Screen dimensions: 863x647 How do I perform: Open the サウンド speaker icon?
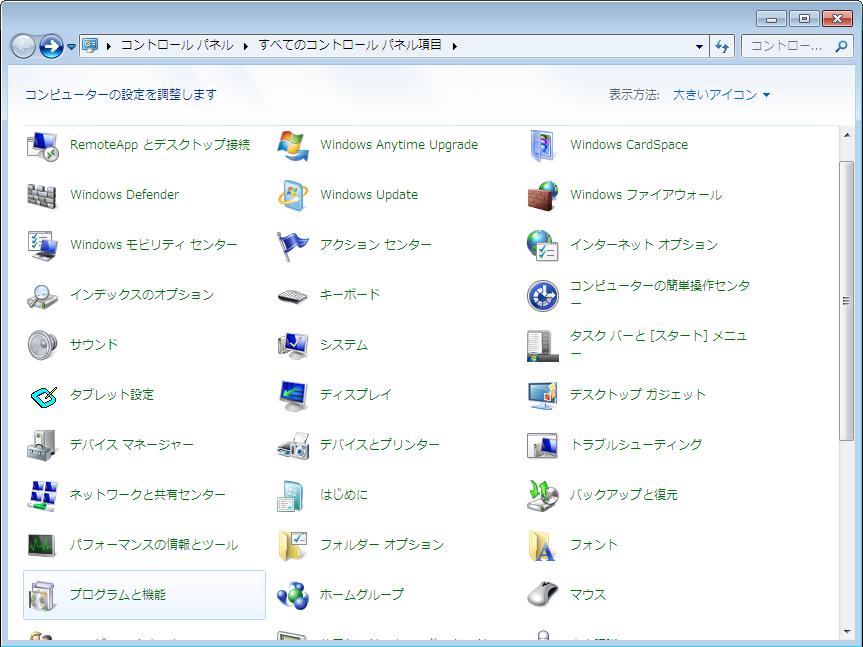click(x=42, y=345)
